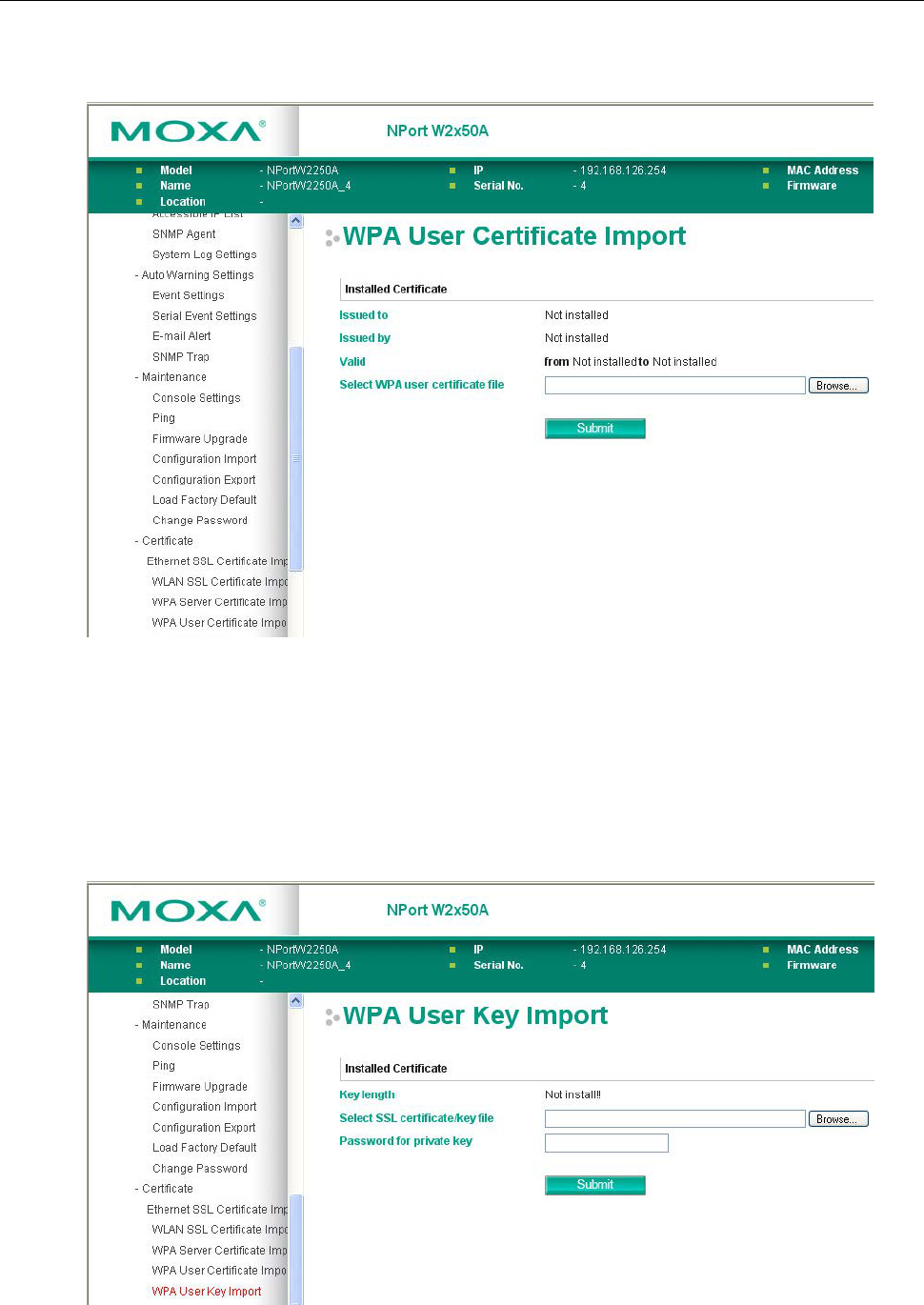
Task: Click Browse for SSL certificate/key file
Action: 838,1119
